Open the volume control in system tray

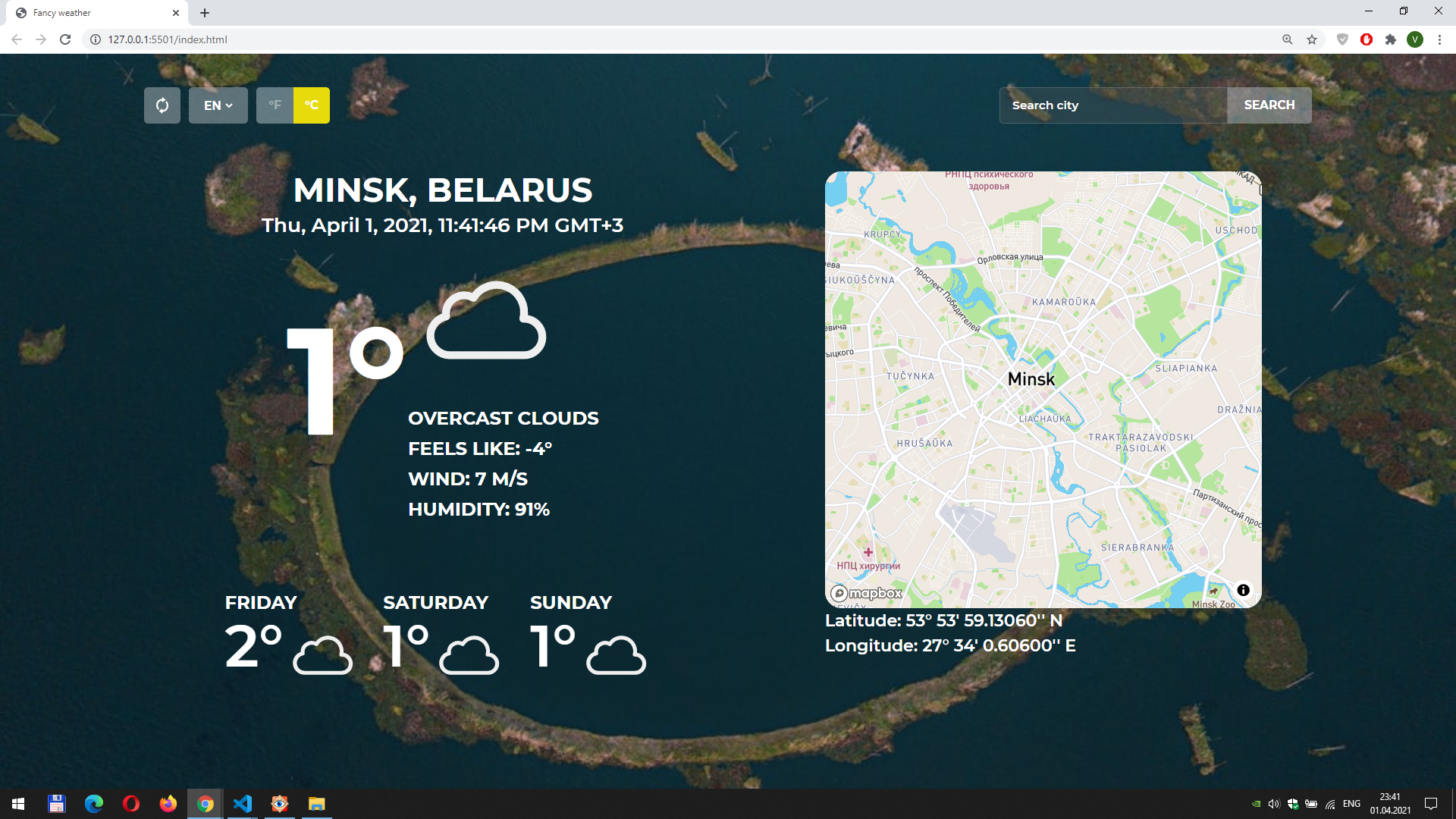pyautogui.click(x=1274, y=804)
